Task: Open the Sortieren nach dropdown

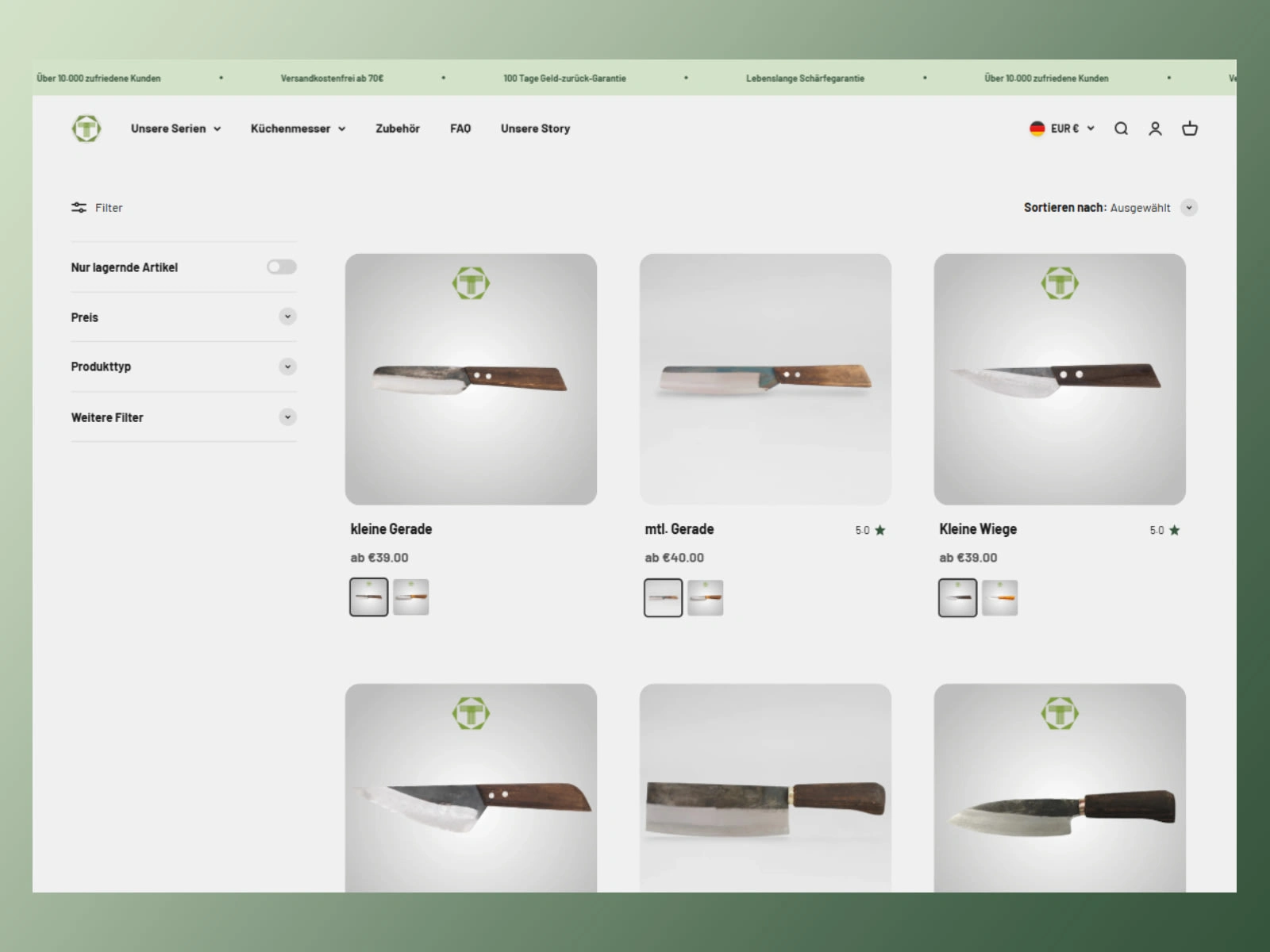Action: tap(1110, 208)
